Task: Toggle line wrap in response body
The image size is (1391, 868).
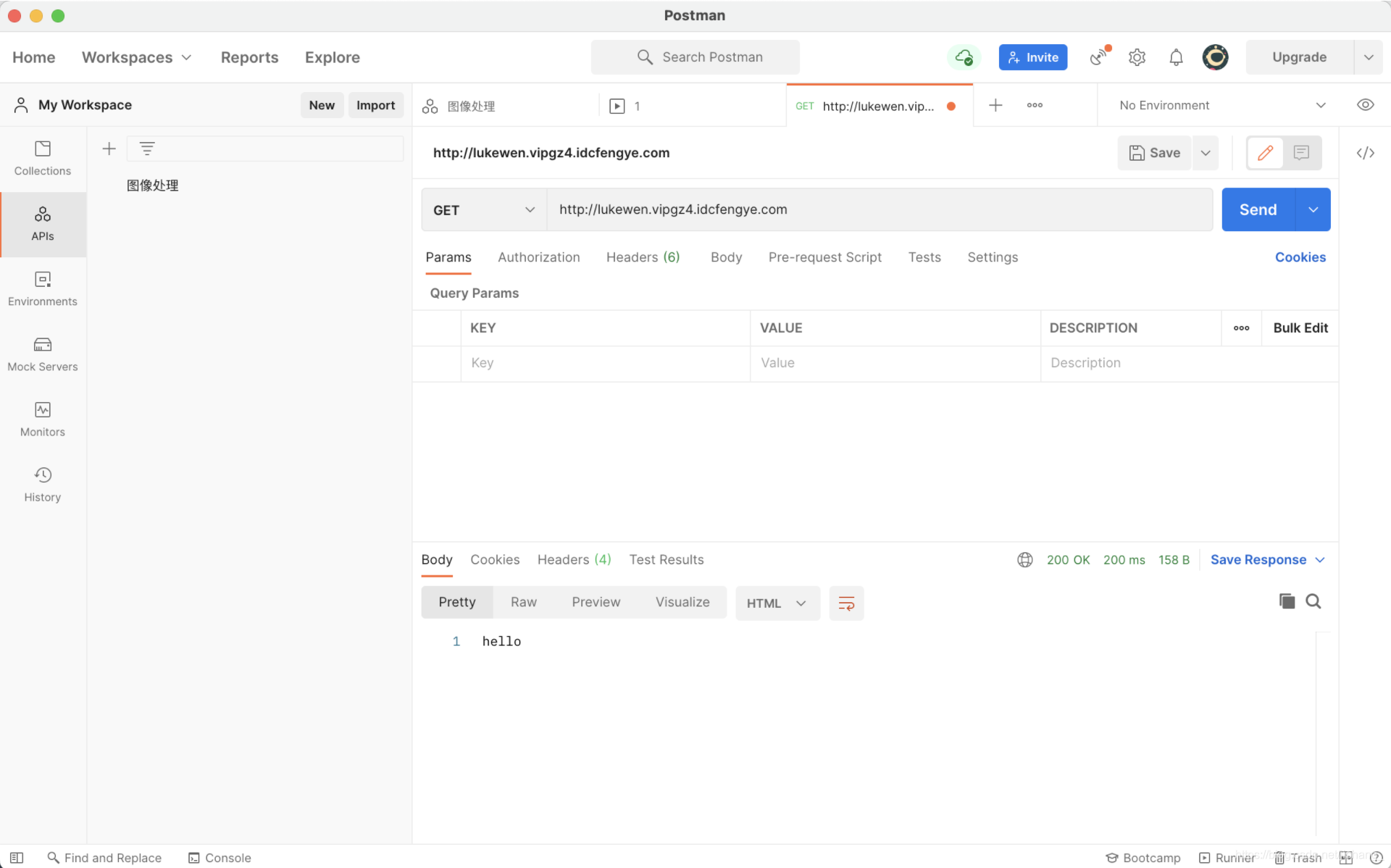Action: (x=846, y=603)
